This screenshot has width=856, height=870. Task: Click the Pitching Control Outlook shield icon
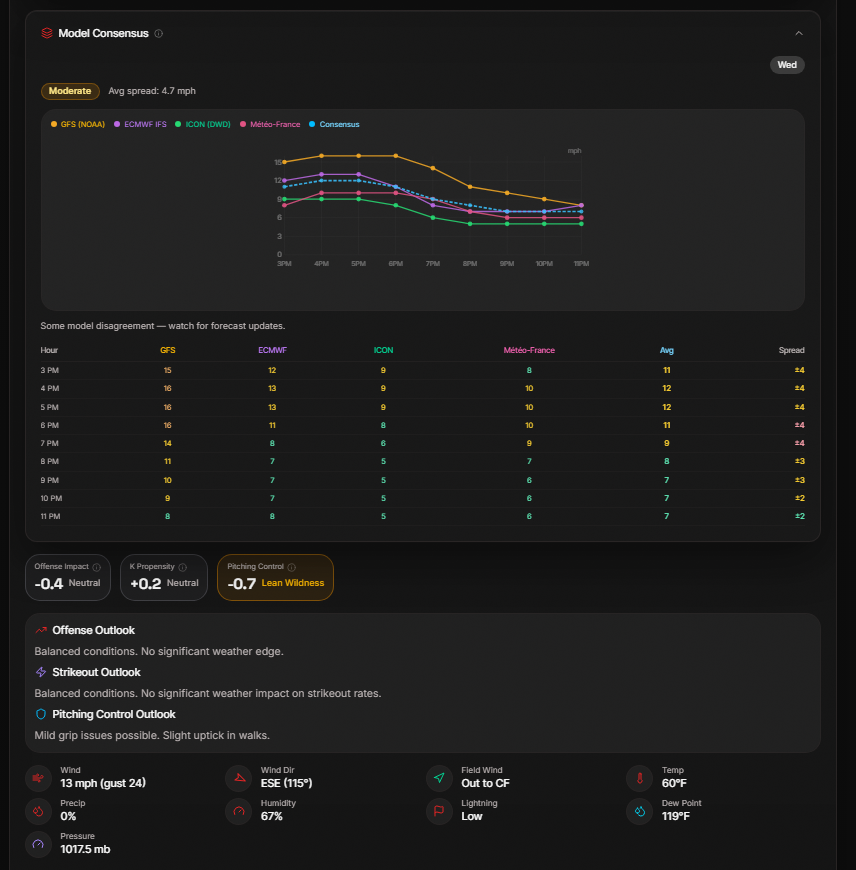41,714
